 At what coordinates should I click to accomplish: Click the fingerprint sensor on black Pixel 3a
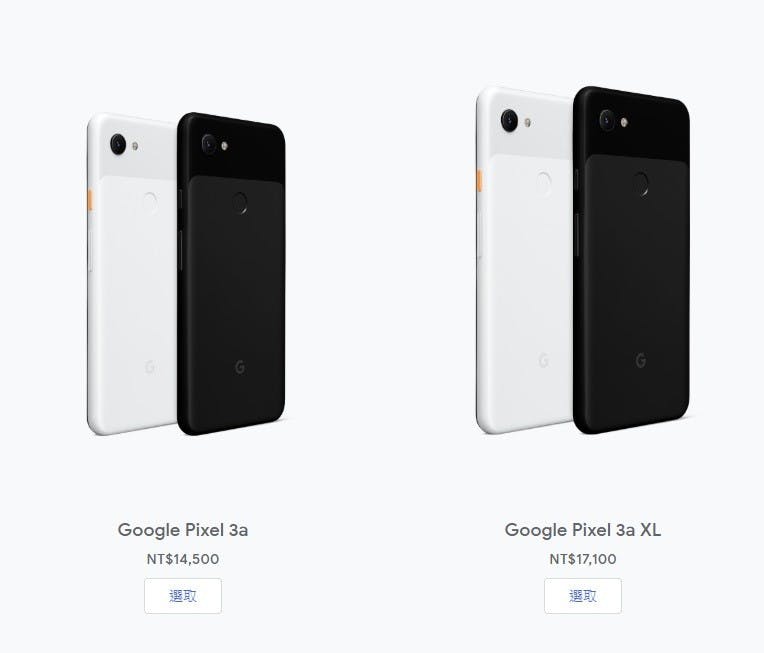click(239, 204)
